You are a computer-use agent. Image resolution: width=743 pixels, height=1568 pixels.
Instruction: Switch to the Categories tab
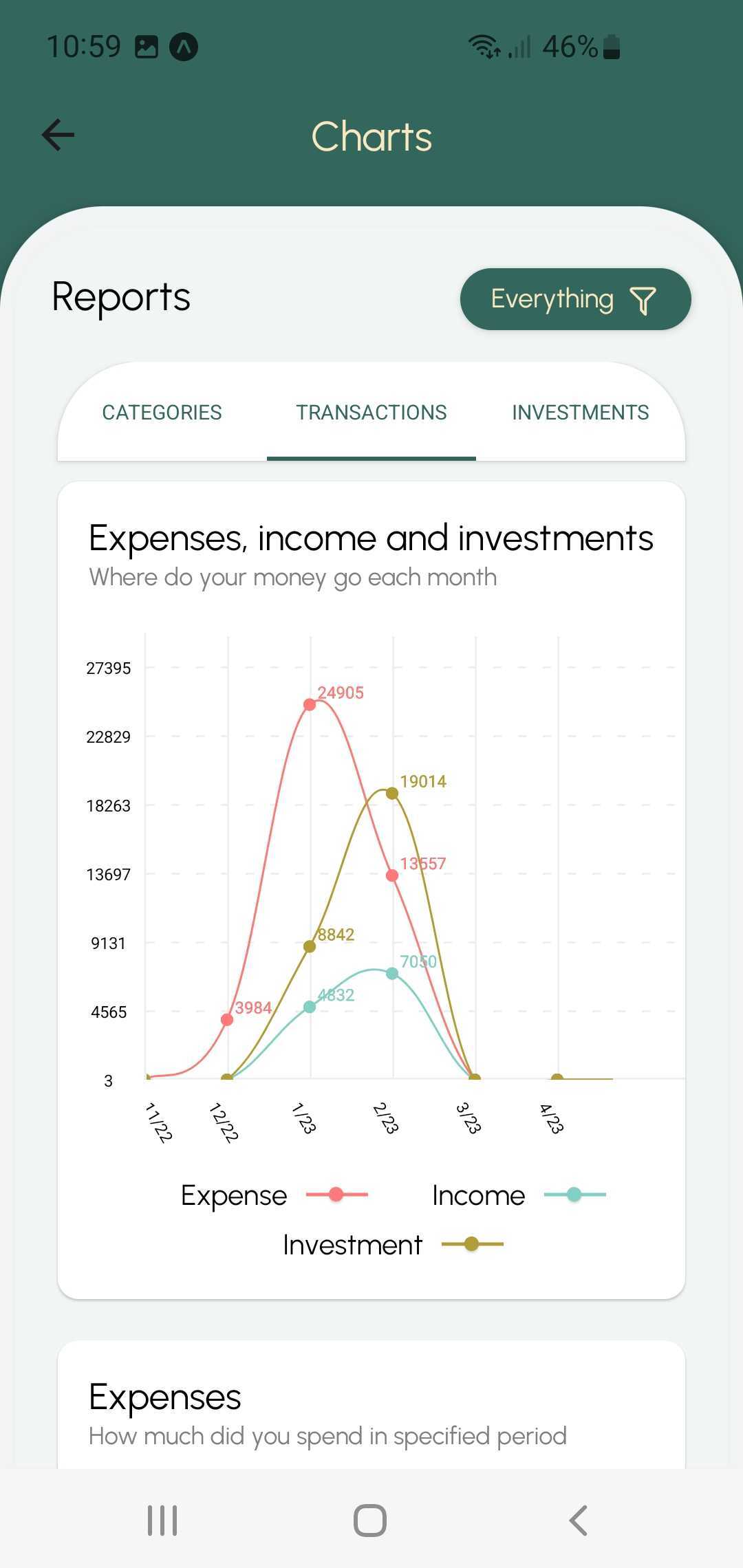point(162,412)
